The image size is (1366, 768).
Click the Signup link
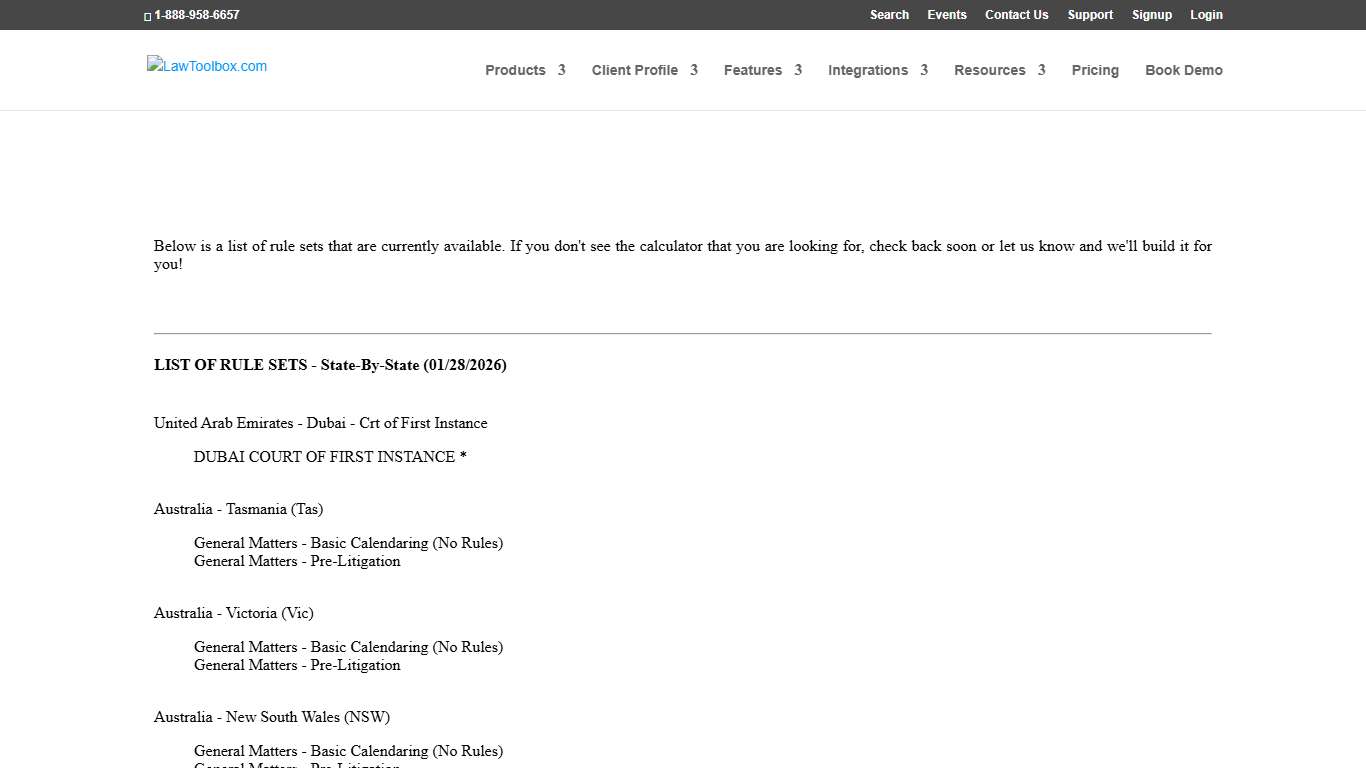(1151, 15)
